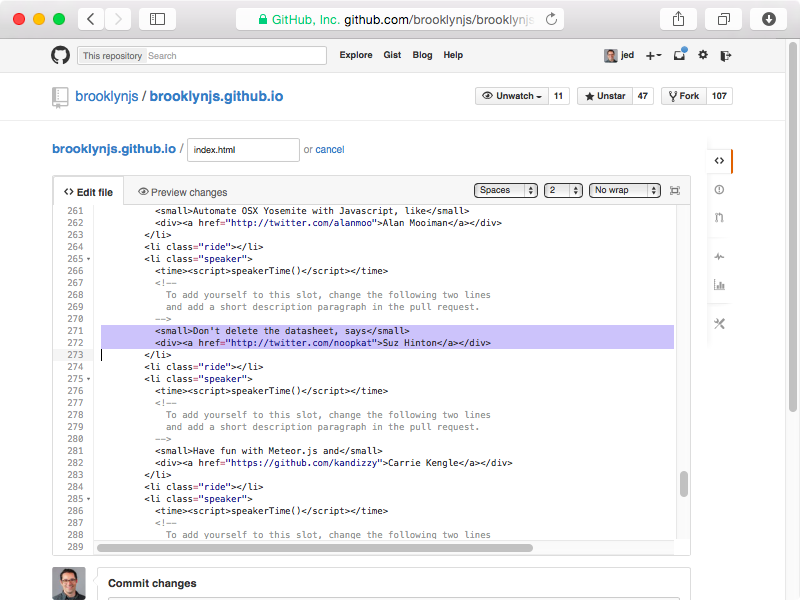This screenshot has width=800, height=600.
Task: Collapse the code fold at line 275
Action: [89, 379]
